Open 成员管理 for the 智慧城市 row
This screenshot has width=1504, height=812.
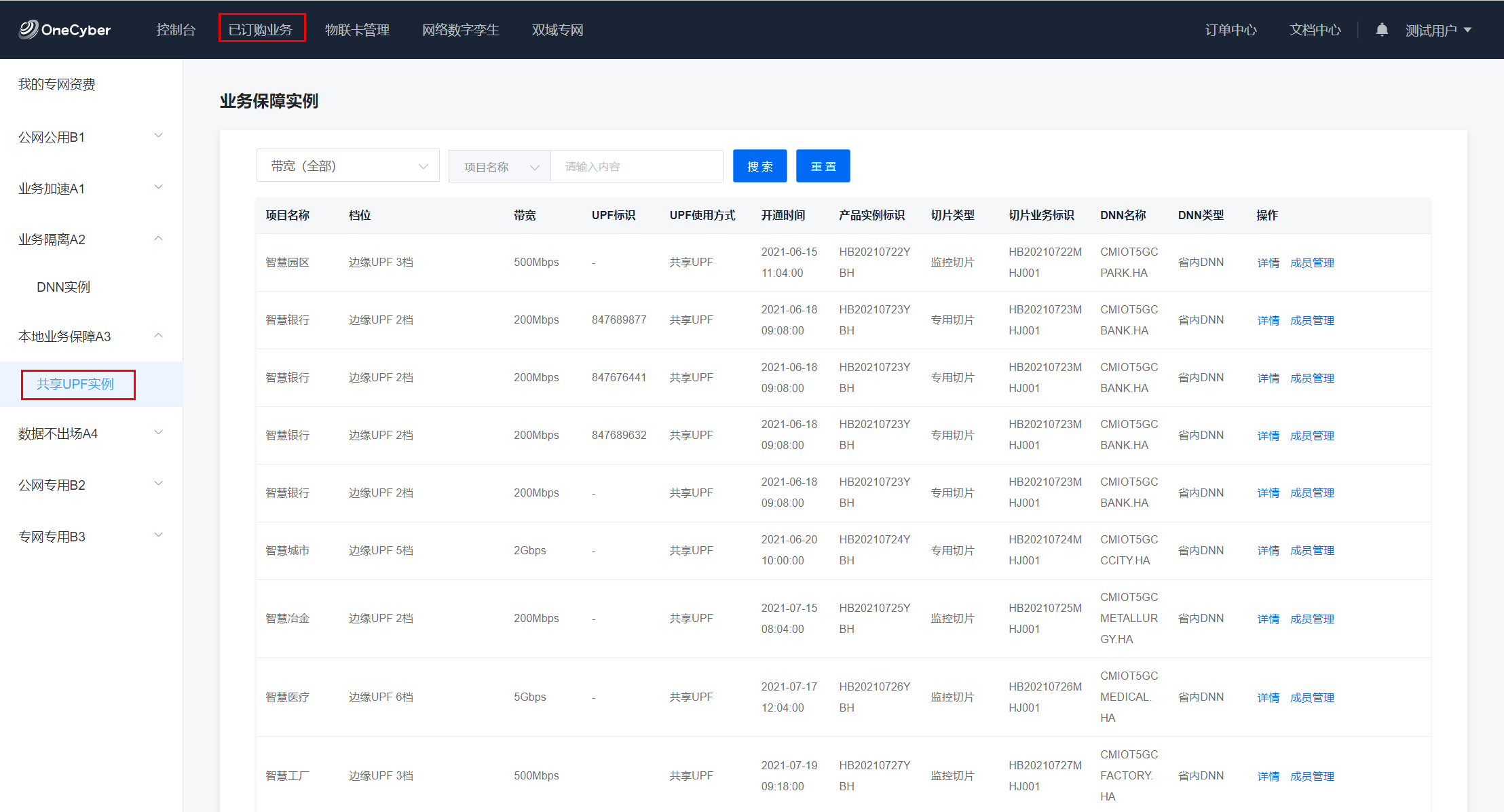(x=1311, y=551)
